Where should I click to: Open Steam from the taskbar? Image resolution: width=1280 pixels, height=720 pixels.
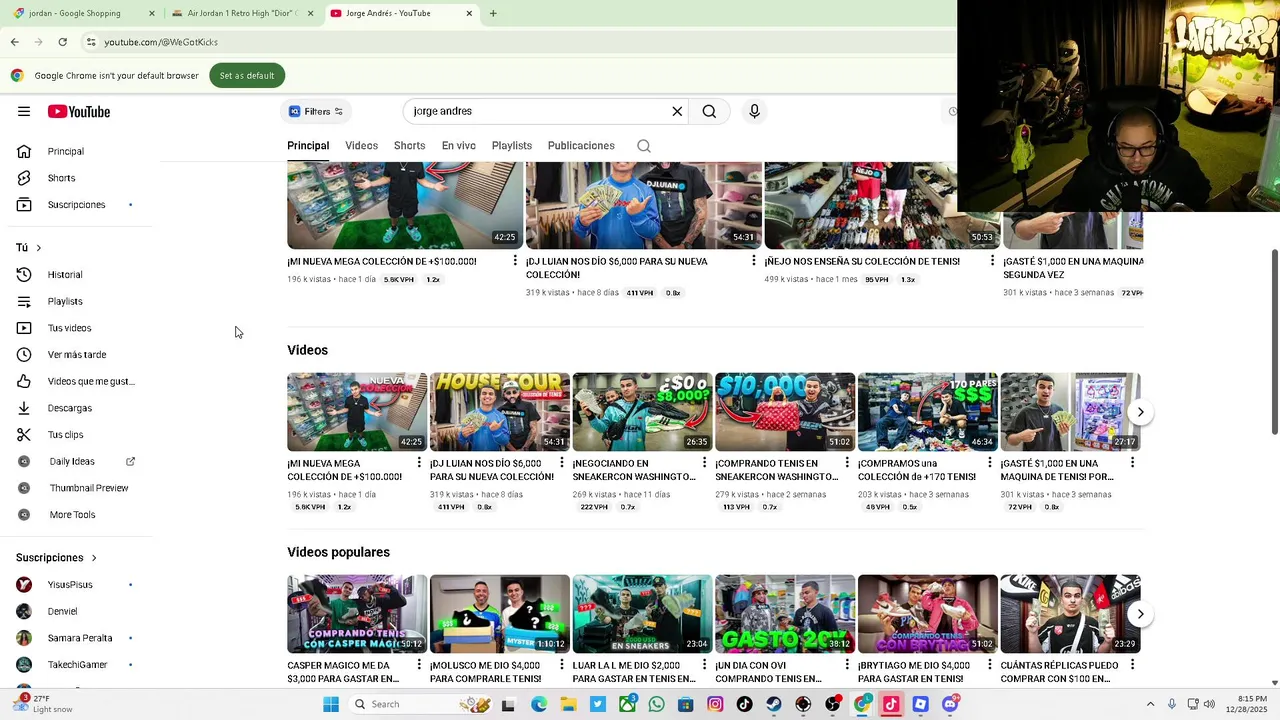pos(774,704)
